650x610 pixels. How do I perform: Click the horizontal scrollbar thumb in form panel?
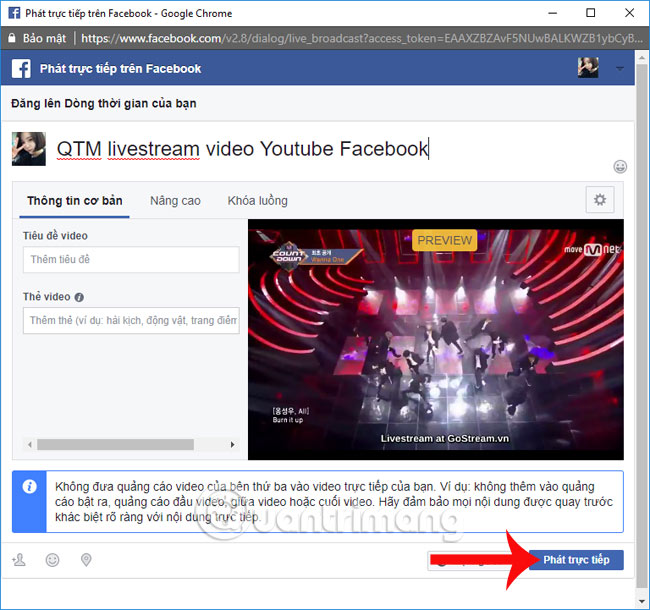[115, 445]
